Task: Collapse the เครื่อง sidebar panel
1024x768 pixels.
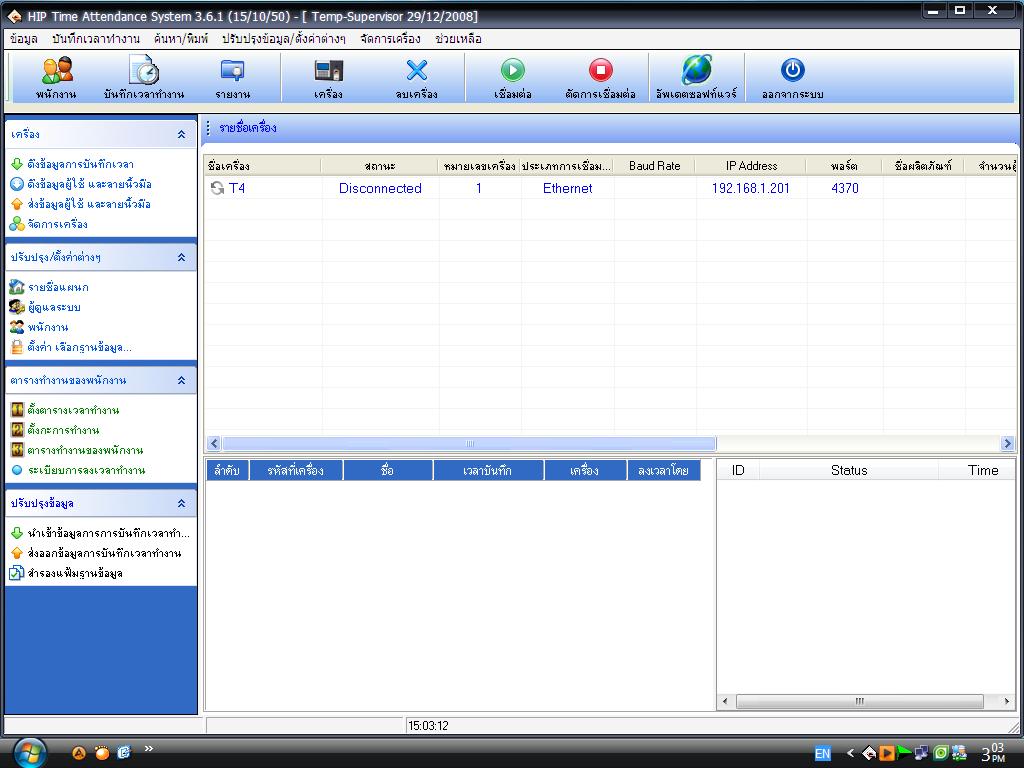Action: click(x=182, y=135)
